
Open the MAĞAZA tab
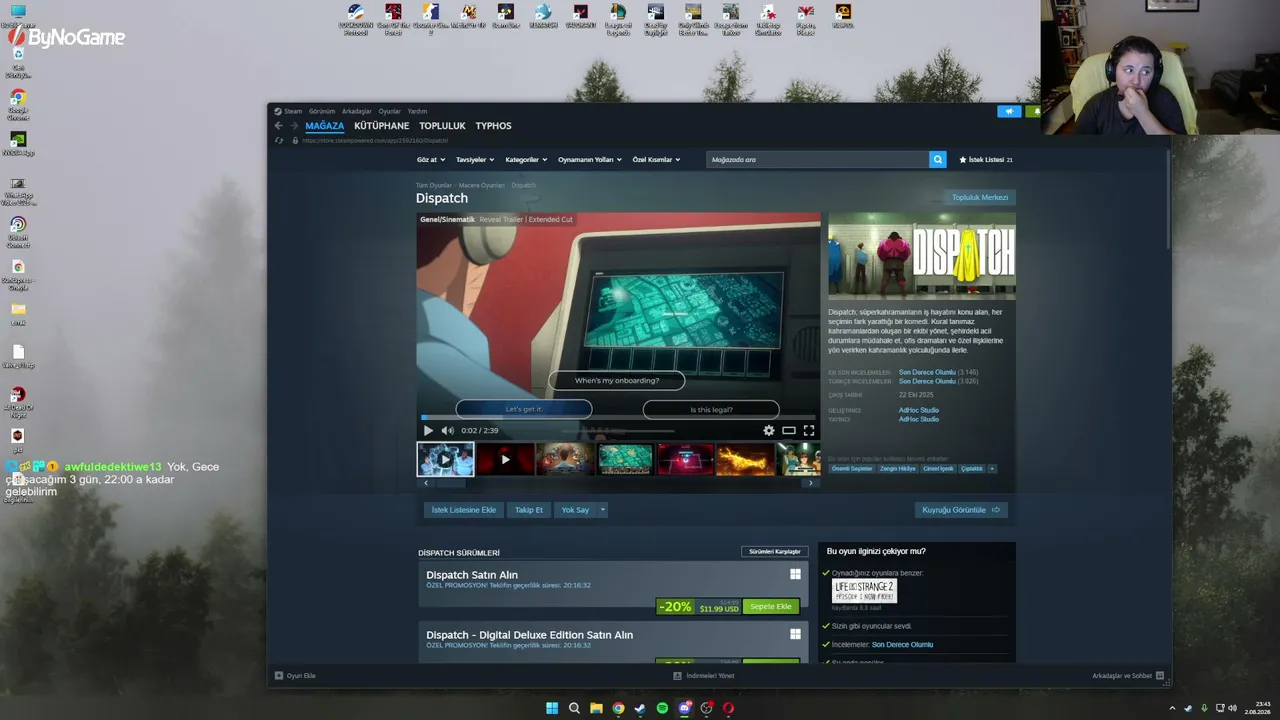(324, 126)
